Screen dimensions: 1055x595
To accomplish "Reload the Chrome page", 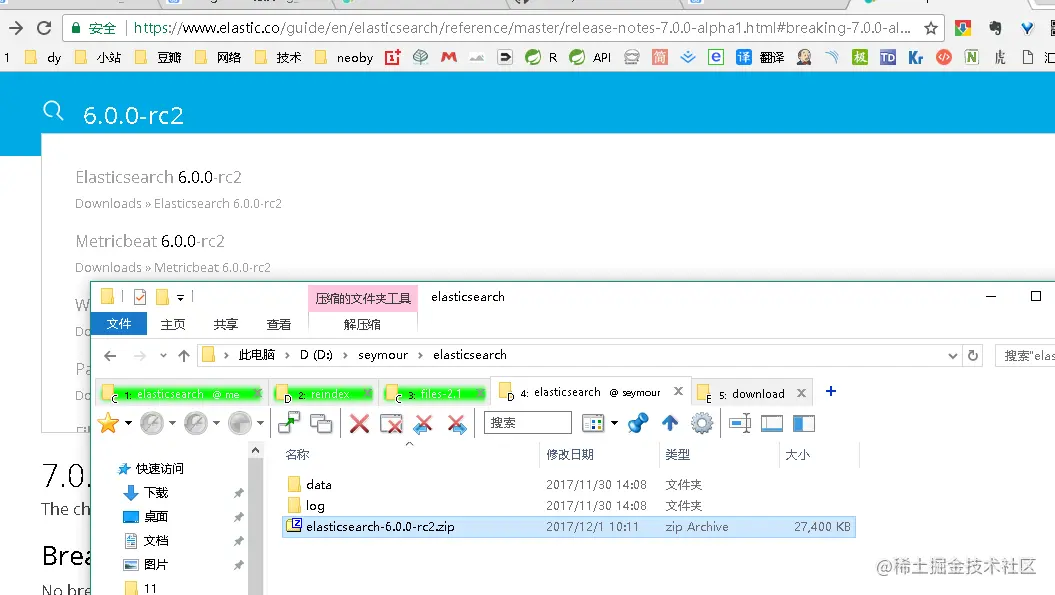I will point(44,28).
